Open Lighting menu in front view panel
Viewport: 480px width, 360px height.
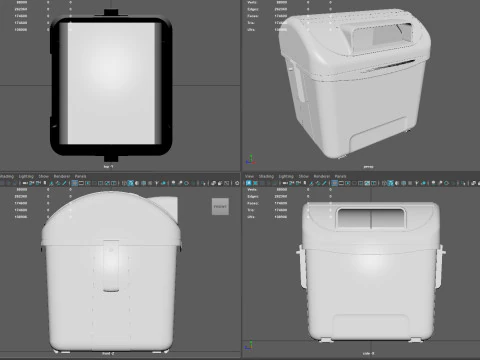[26, 176]
